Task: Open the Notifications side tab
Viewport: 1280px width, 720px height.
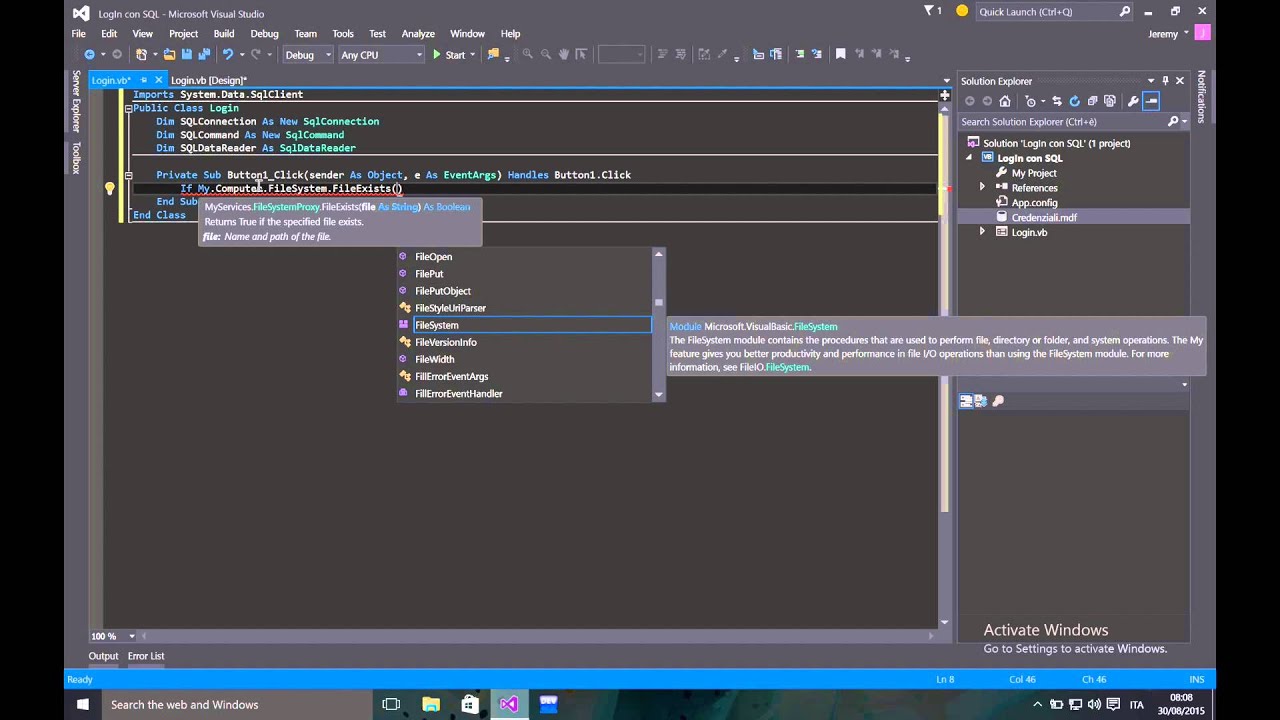Action: pos(1201,96)
